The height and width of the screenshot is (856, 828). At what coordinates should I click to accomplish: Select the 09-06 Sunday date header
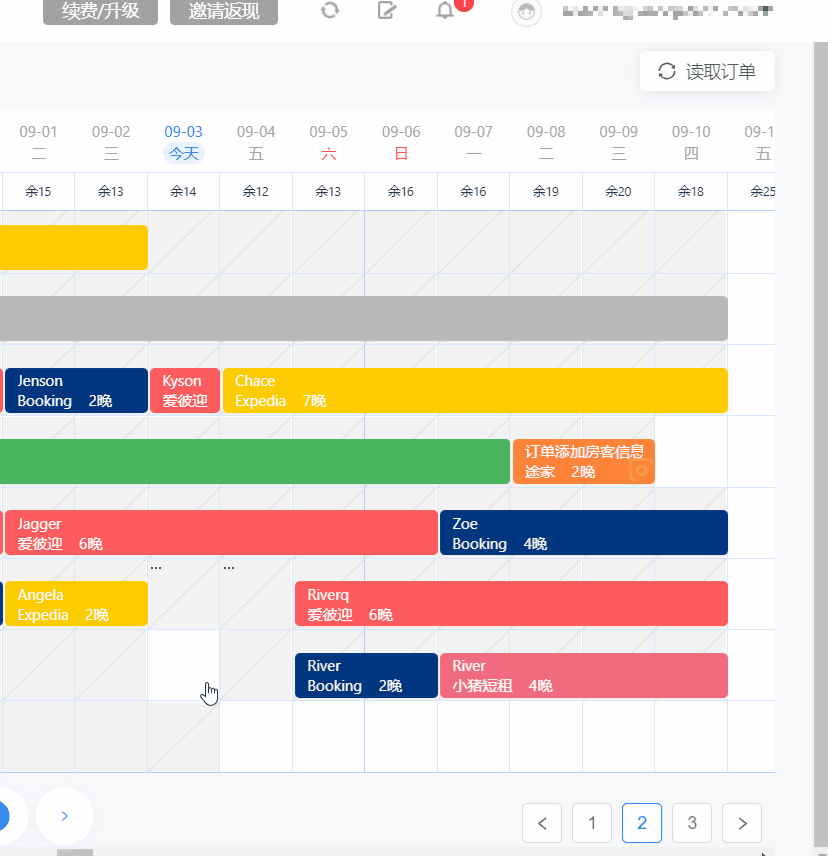(401, 142)
